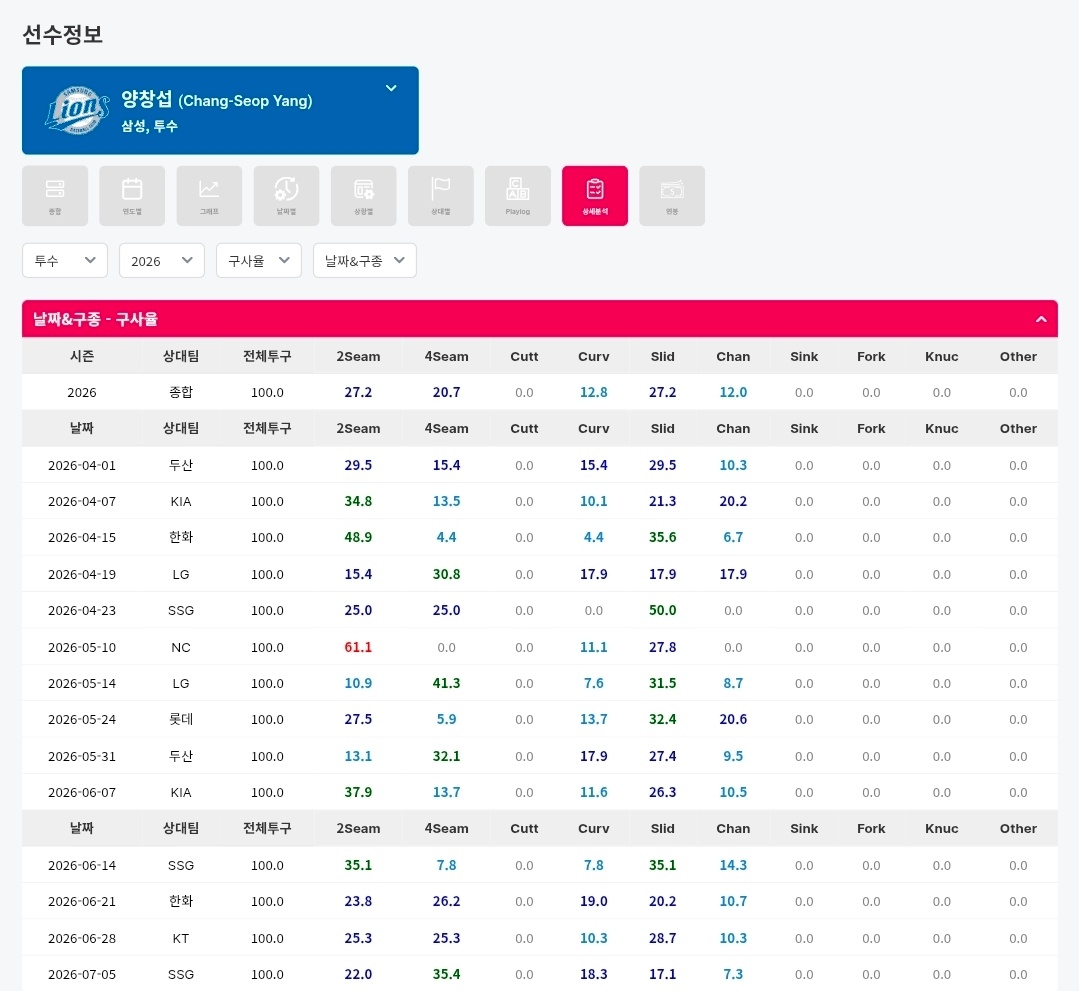Click the 48.9 2Seam value for 한화
This screenshot has height=991, width=1079.
[x=359, y=537]
